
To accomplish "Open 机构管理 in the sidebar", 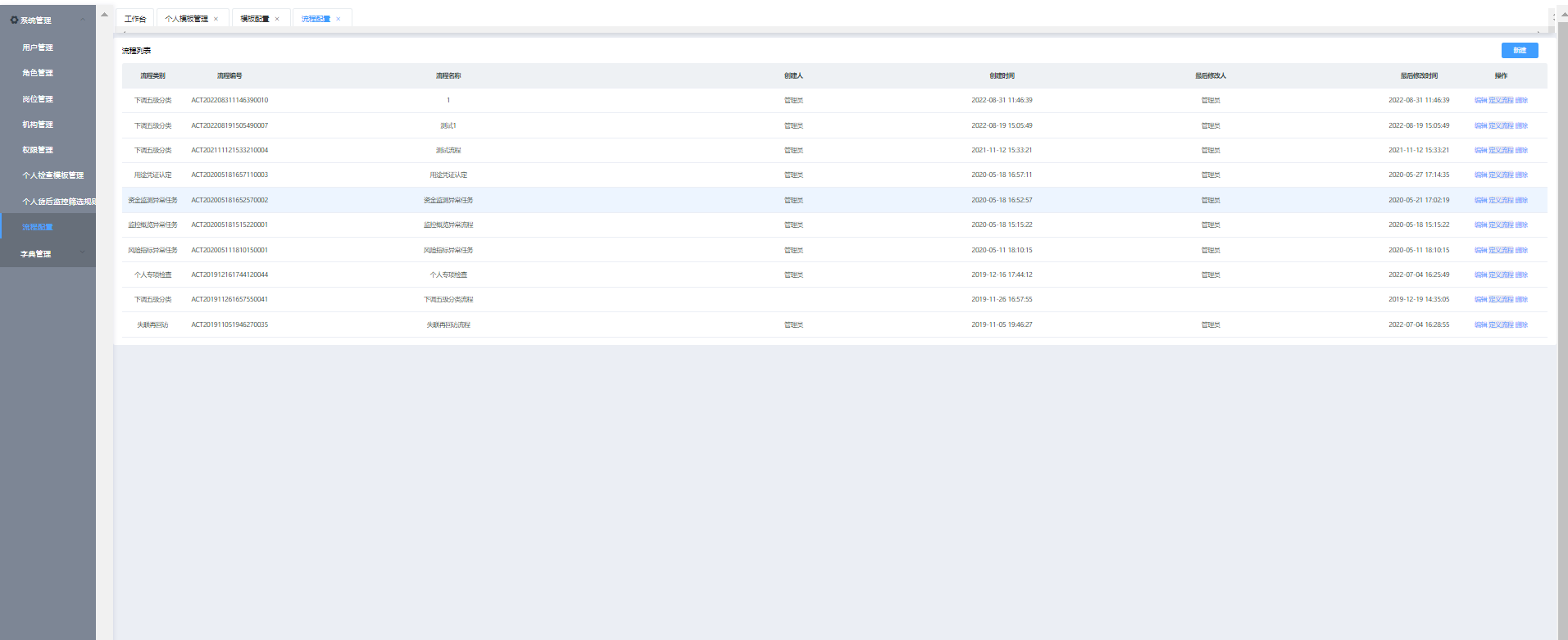I will tap(38, 125).
